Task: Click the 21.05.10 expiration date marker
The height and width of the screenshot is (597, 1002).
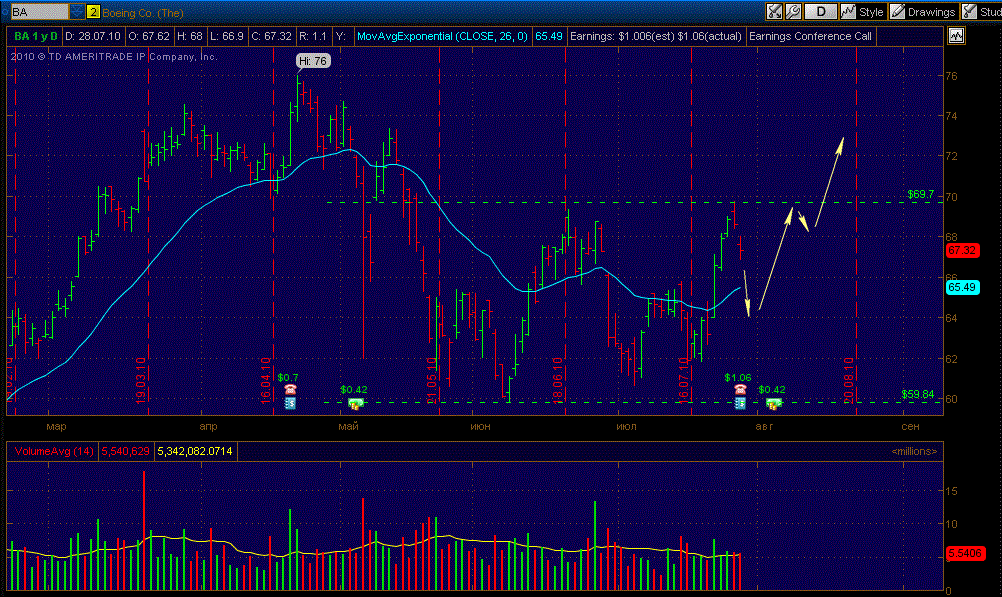Action: (431, 380)
